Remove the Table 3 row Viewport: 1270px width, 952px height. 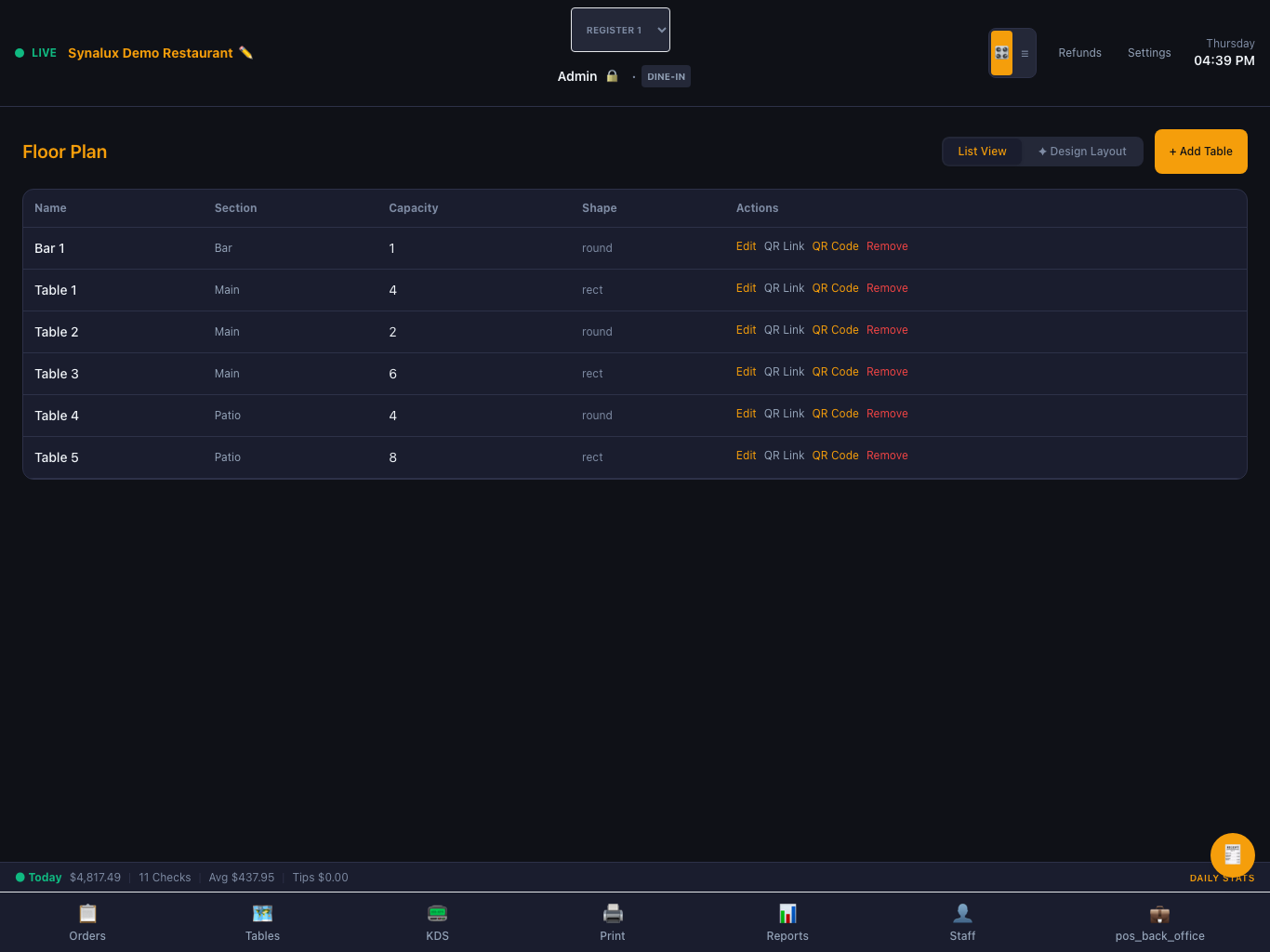pos(887,372)
